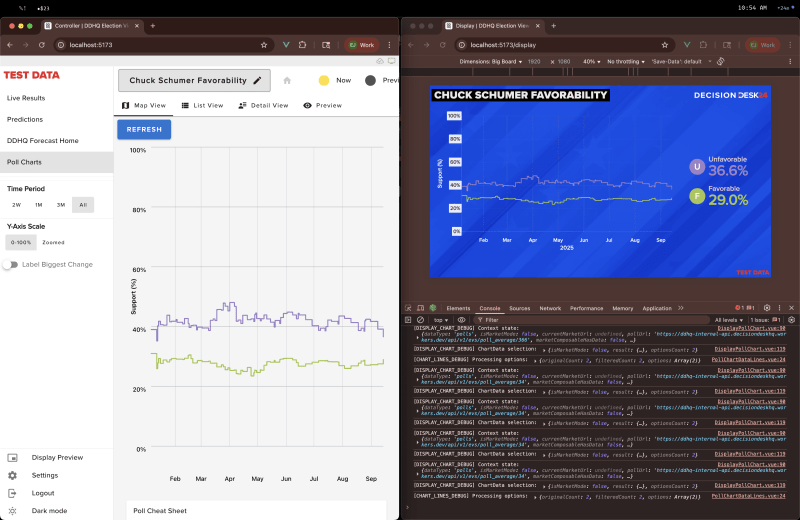Click the rotate device icon in device toolbar
Viewport: 800px width, 520px height.
[x=720, y=61]
